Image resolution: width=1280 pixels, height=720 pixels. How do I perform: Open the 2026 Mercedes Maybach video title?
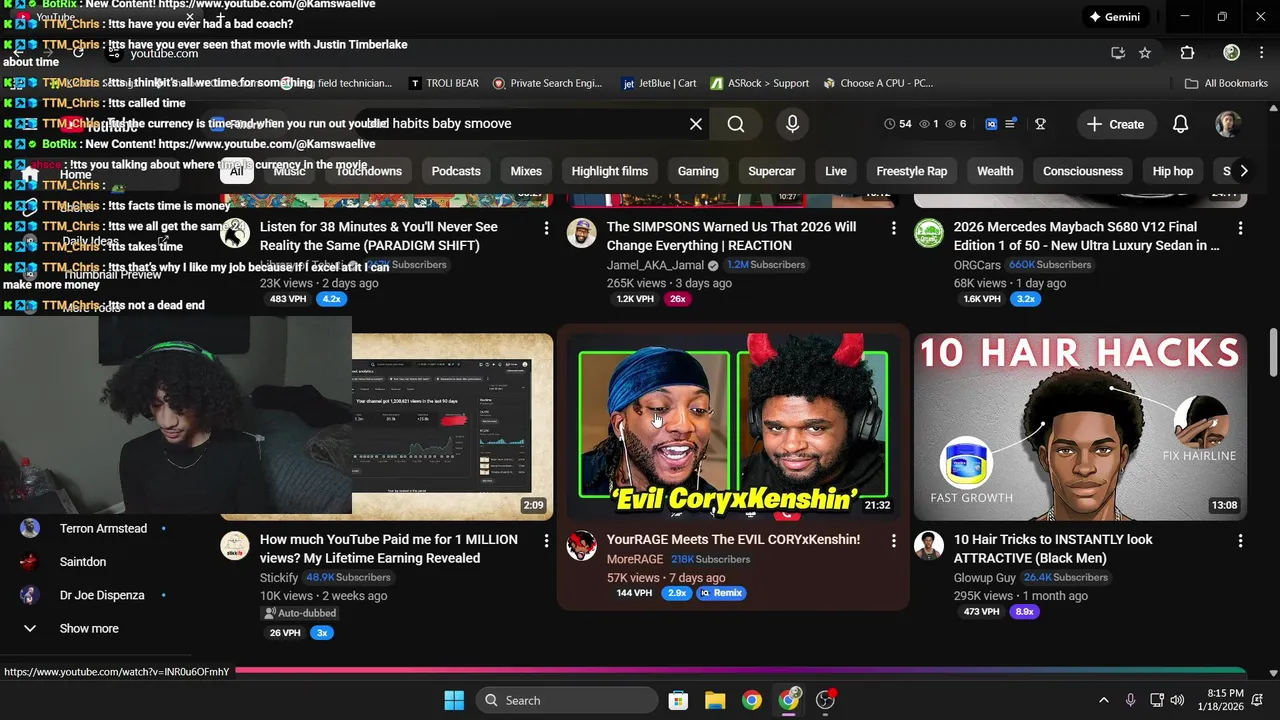tap(1087, 236)
